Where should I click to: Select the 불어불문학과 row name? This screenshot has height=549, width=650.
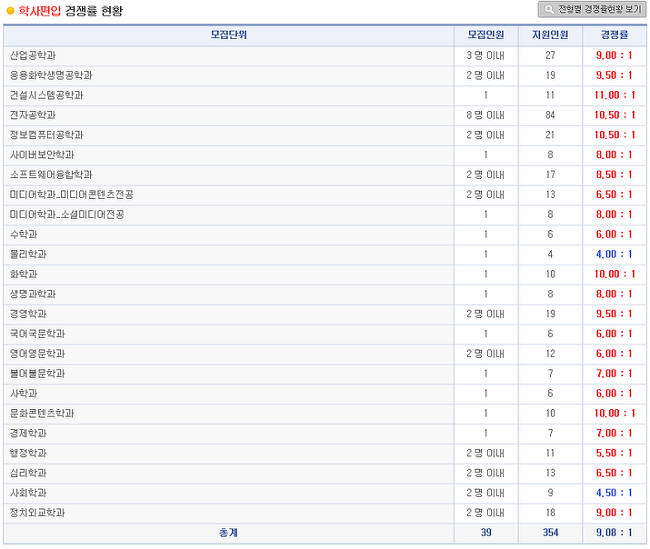(37, 374)
